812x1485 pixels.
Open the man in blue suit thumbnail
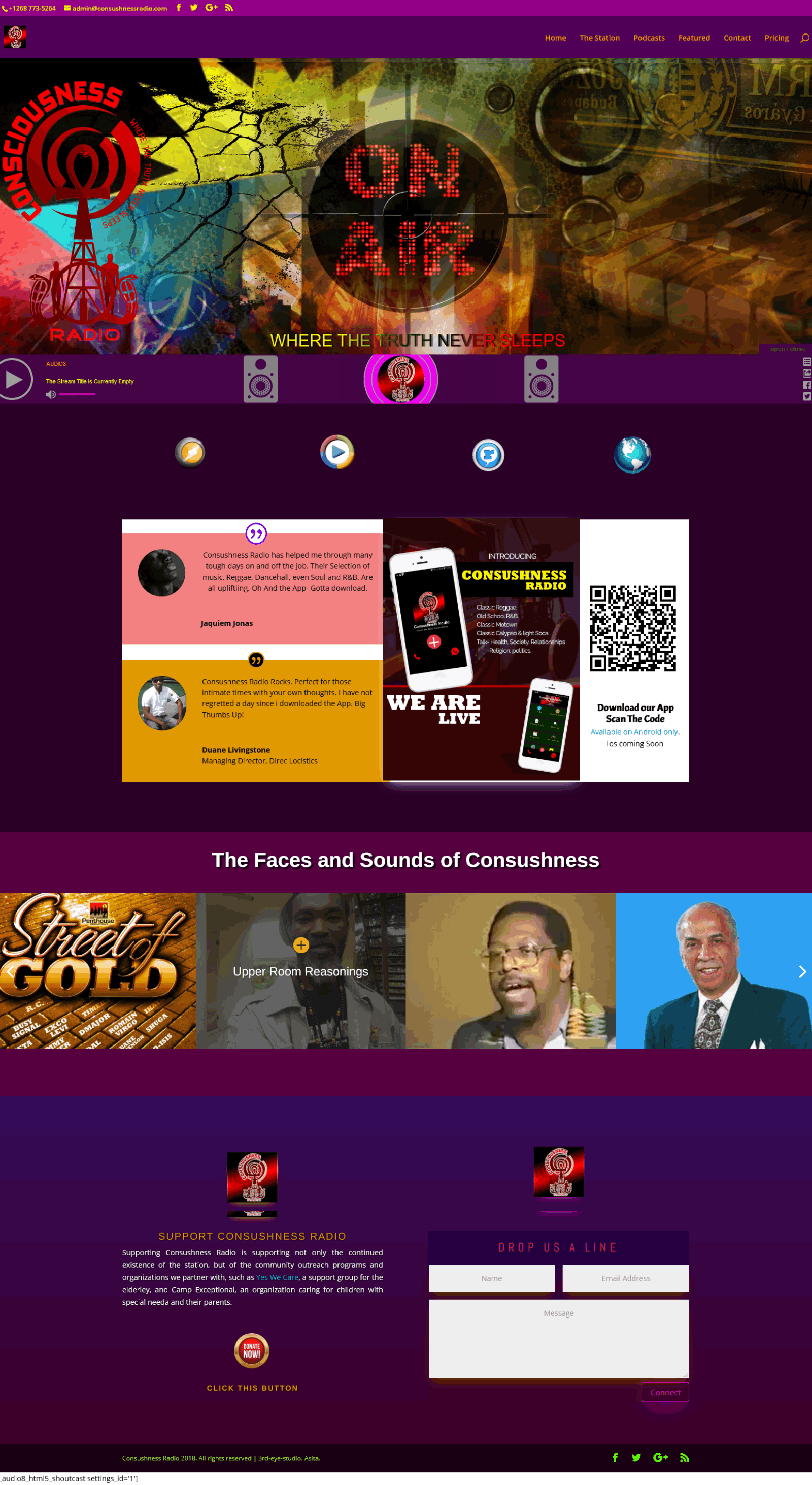(714, 971)
